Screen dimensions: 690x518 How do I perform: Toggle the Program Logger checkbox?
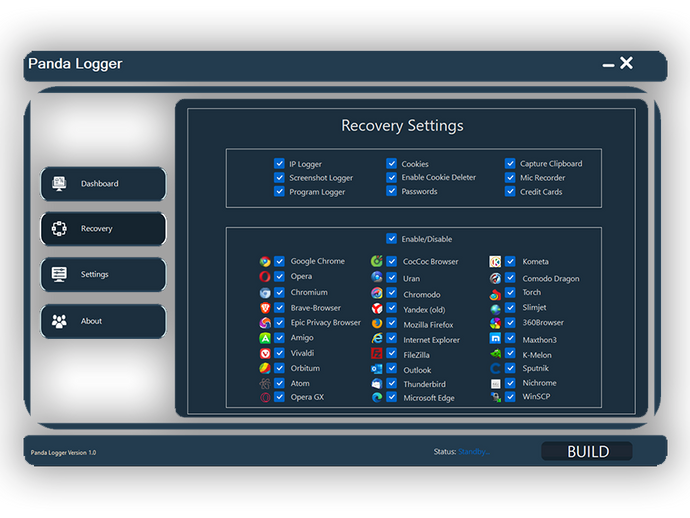pos(279,191)
